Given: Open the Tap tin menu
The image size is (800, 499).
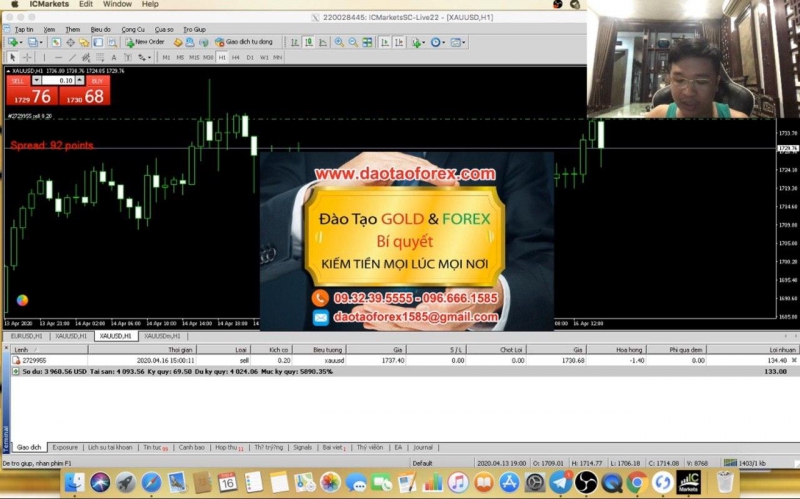Looking at the screenshot, I should 24,30.
